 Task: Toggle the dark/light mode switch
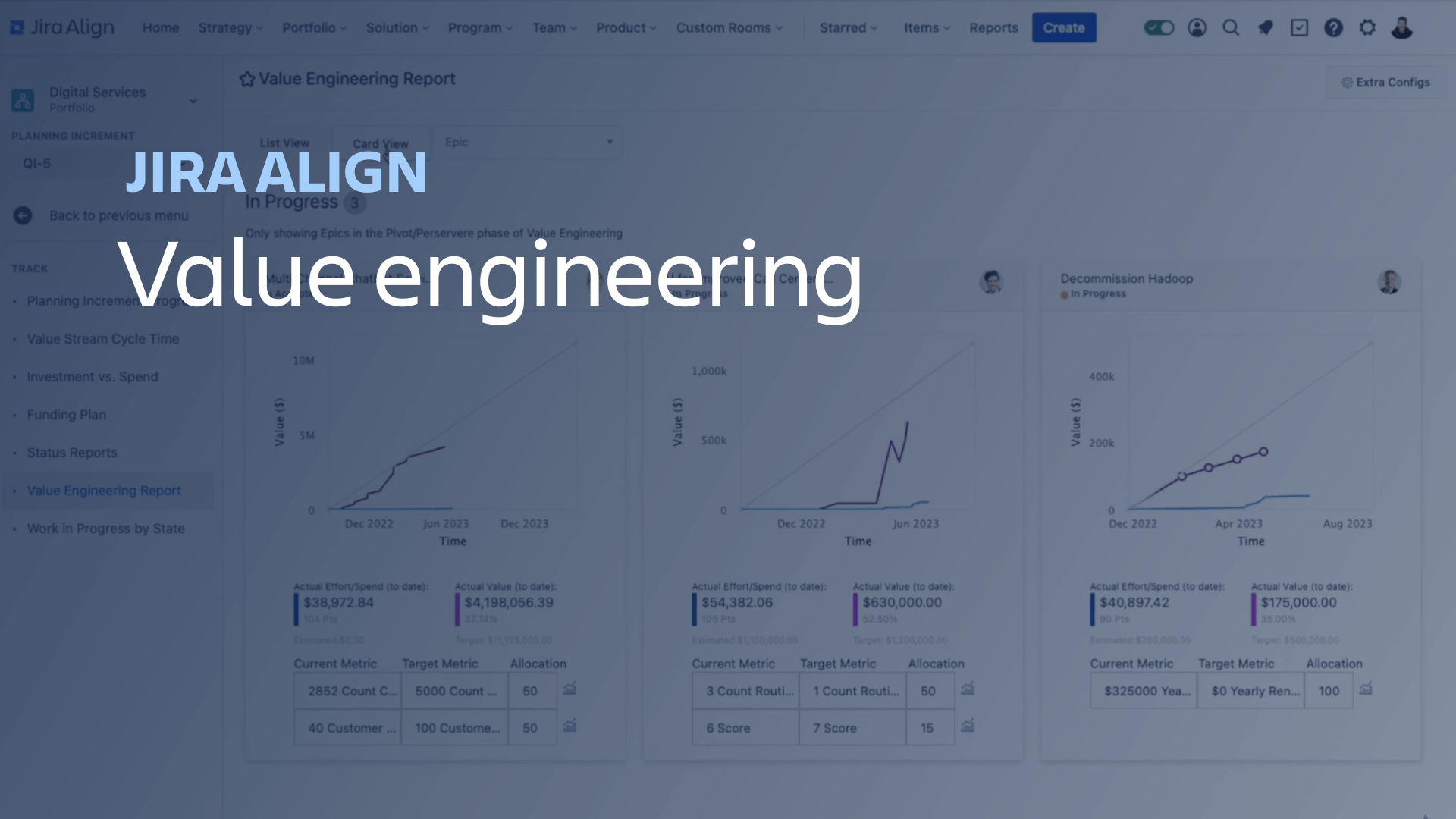pos(1160,27)
